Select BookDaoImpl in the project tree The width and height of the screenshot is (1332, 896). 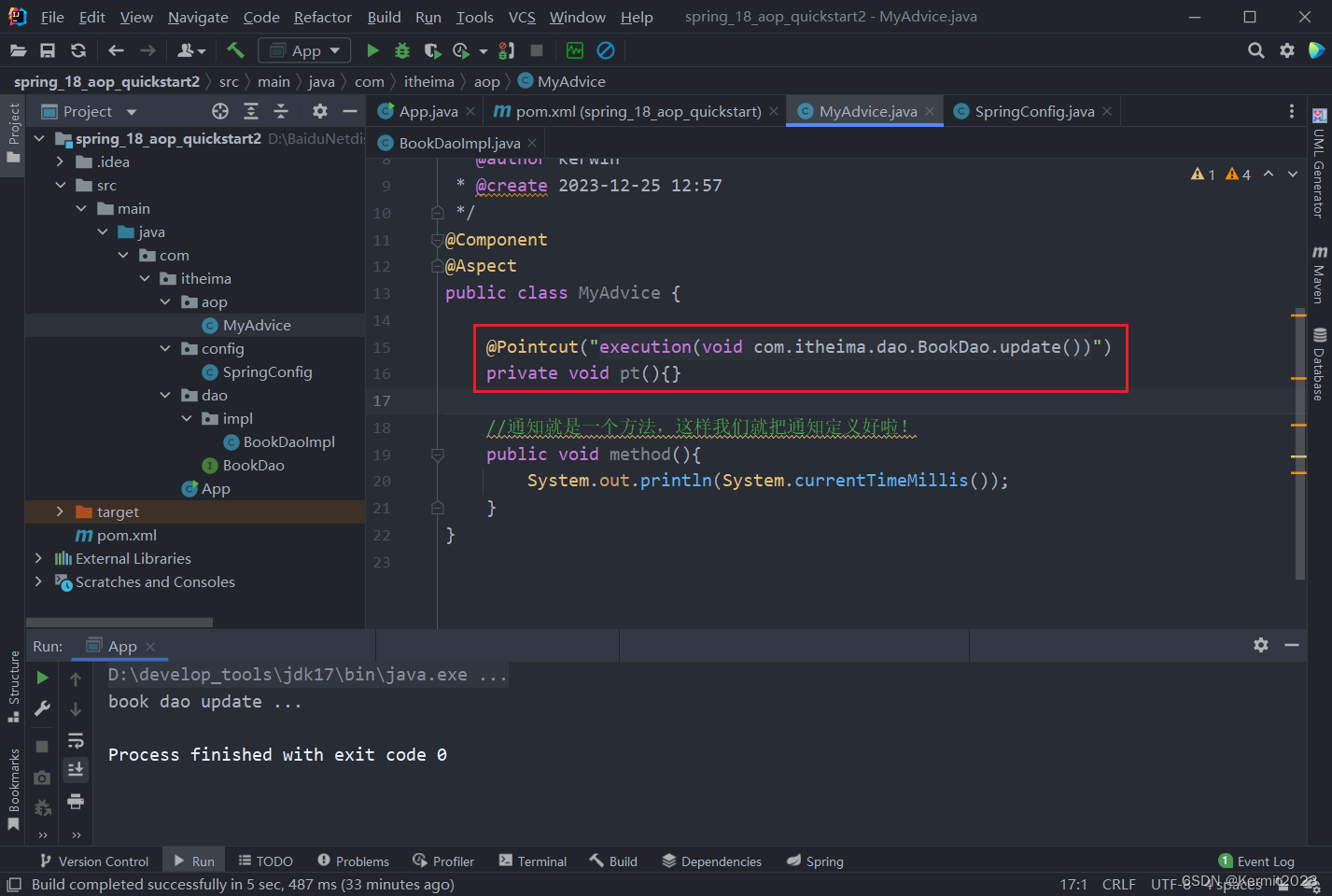[288, 441]
